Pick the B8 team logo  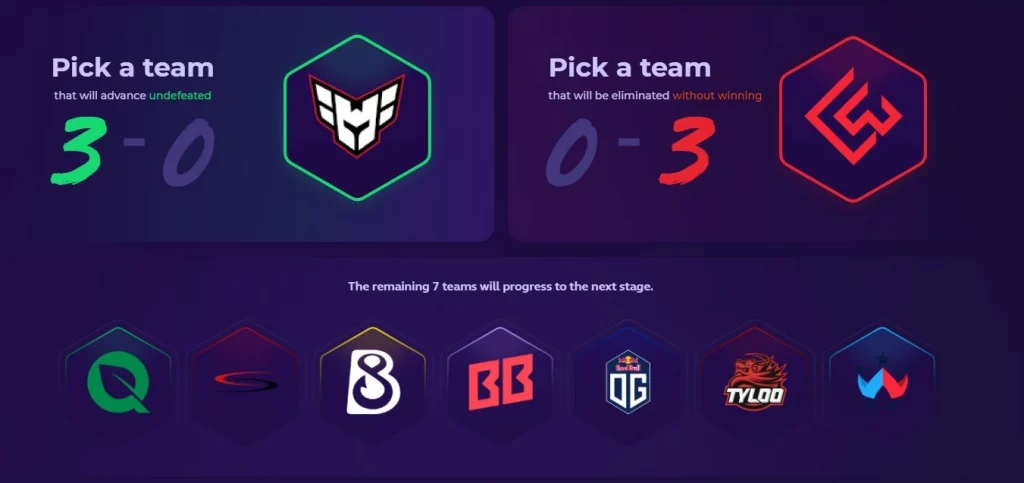[373, 382]
